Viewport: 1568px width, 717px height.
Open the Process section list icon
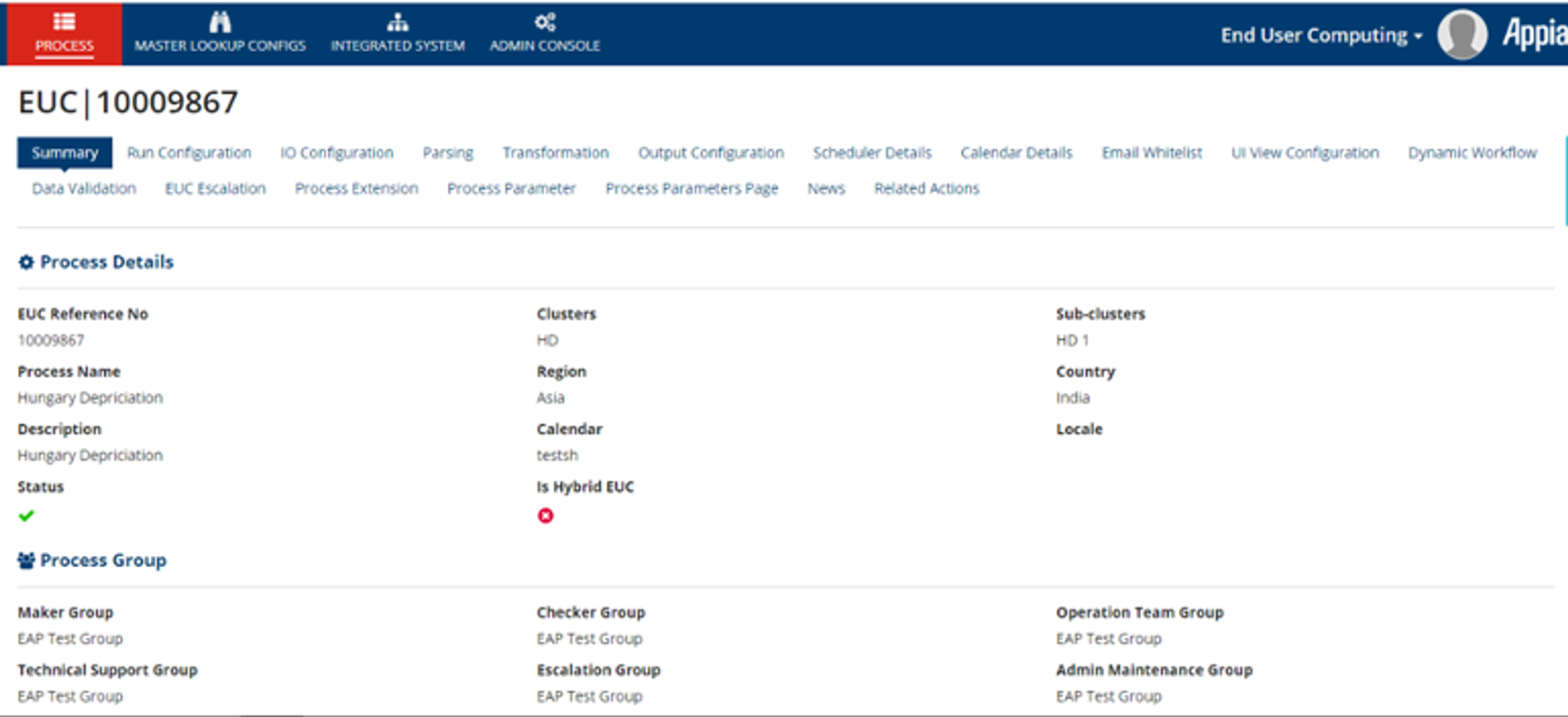[x=64, y=22]
